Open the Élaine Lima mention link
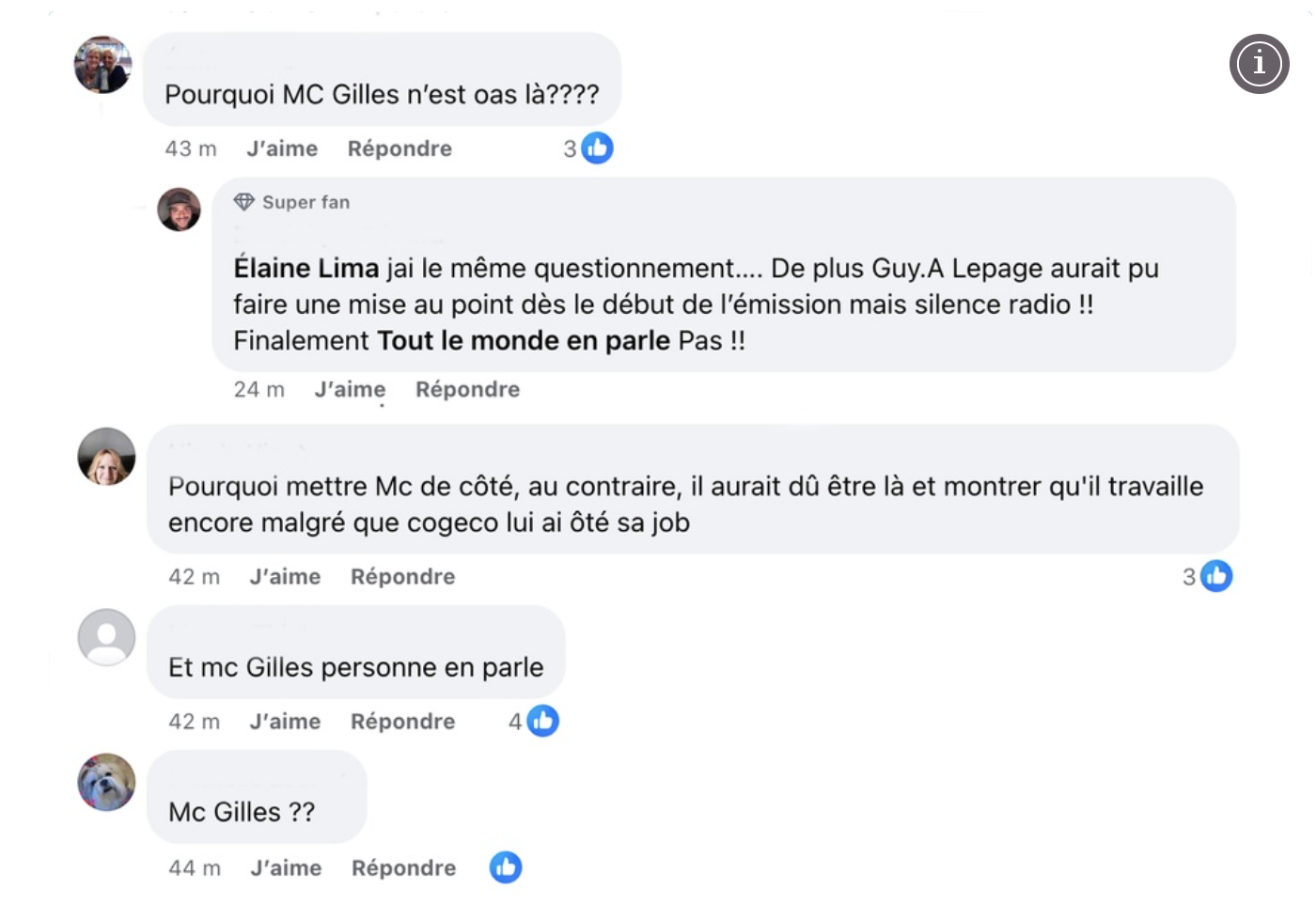 point(305,269)
